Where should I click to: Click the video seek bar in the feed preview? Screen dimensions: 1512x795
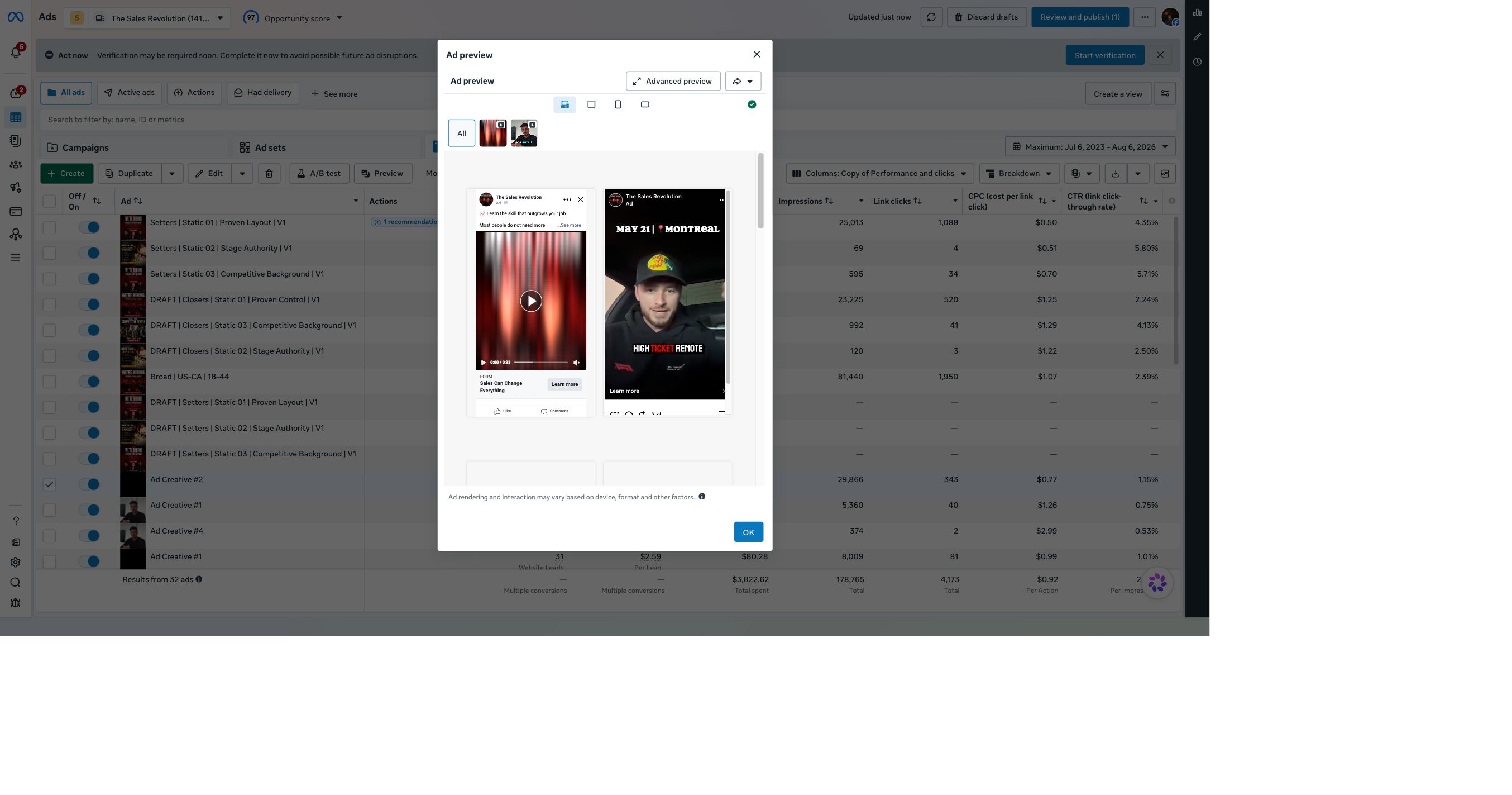pyautogui.click(x=540, y=362)
